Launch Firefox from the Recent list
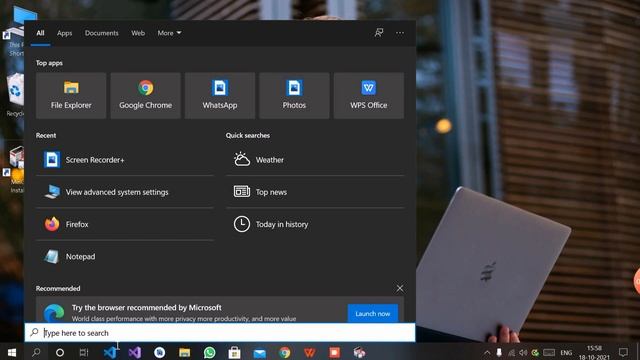640x360 pixels. point(124,224)
